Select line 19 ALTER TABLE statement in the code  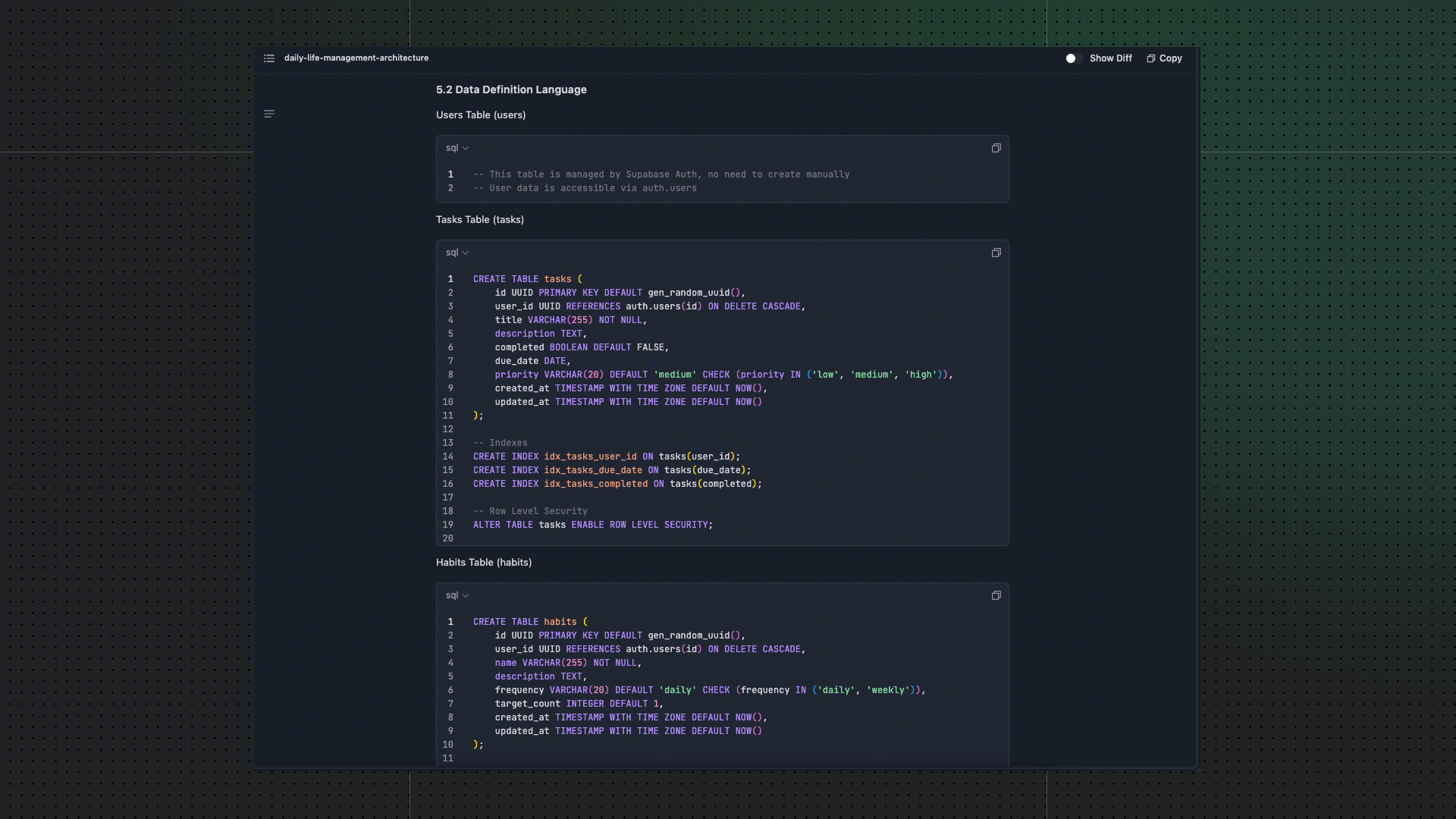[592, 525]
